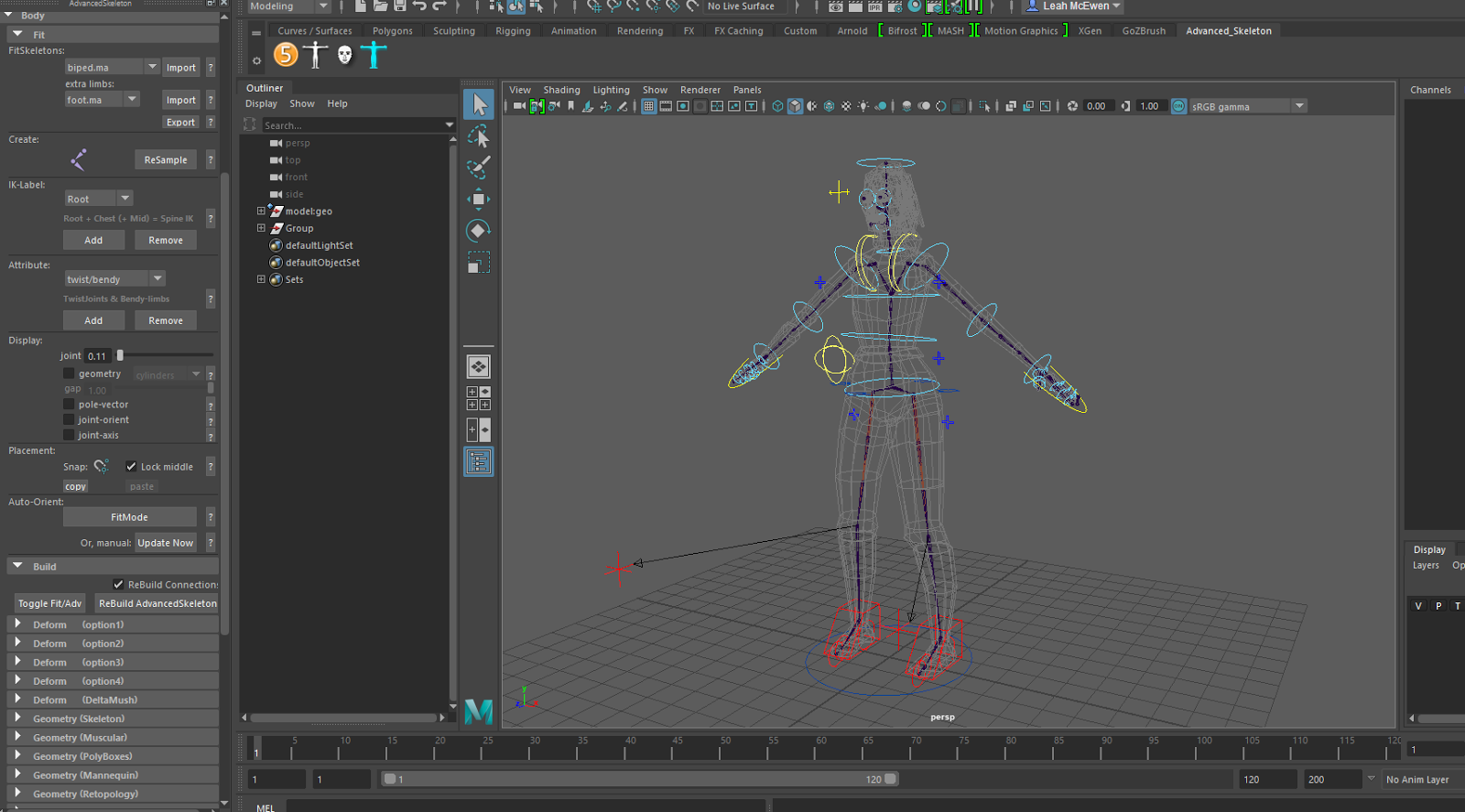The height and width of the screenshot is (812, 1465).
Task: Disable the ReBuild Connection checkbox
Action: (x=118, y=584)
